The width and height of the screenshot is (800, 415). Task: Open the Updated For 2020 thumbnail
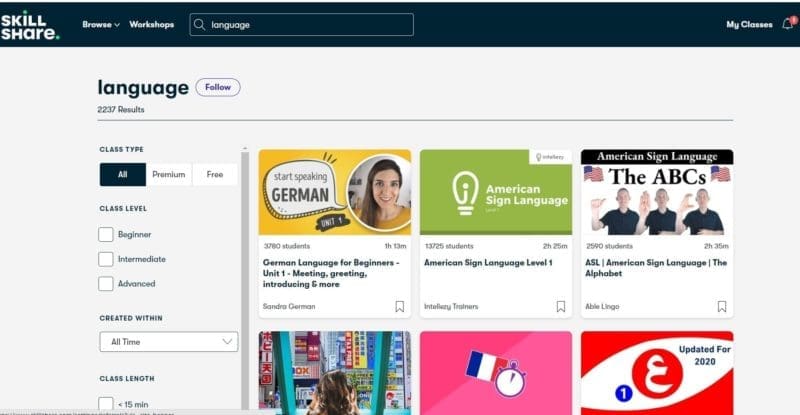coord(657,373)
